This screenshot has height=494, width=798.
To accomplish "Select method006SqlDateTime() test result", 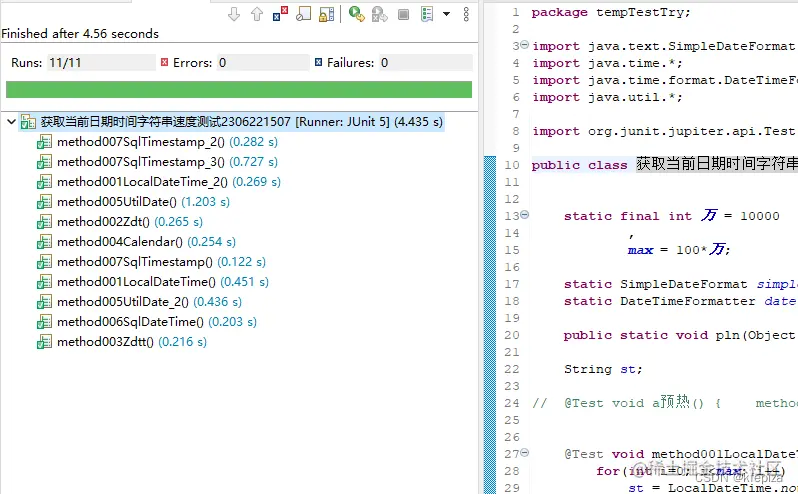I will (157, 322).
